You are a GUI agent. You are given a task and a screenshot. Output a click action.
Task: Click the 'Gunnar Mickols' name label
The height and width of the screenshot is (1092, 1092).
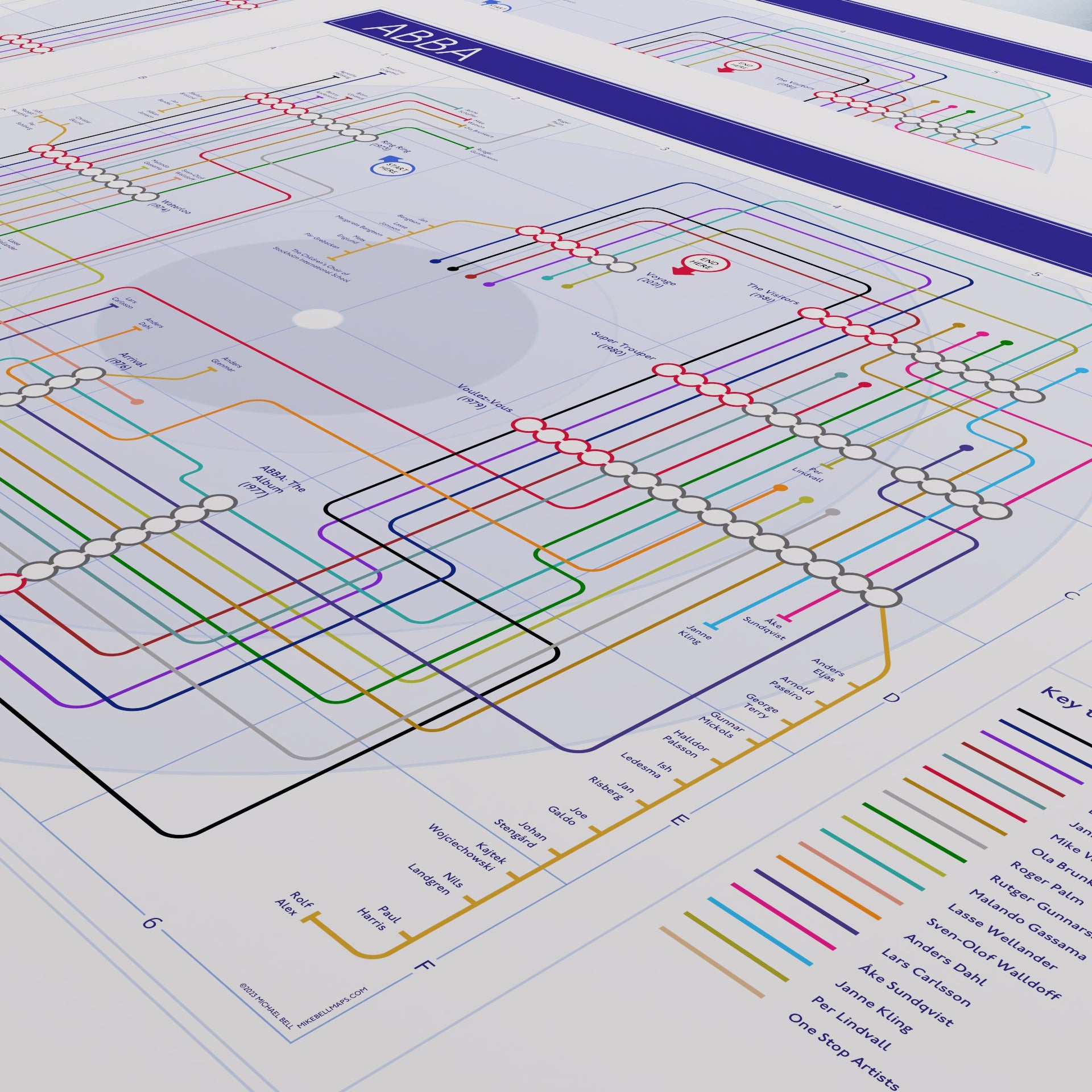point(721,725)
